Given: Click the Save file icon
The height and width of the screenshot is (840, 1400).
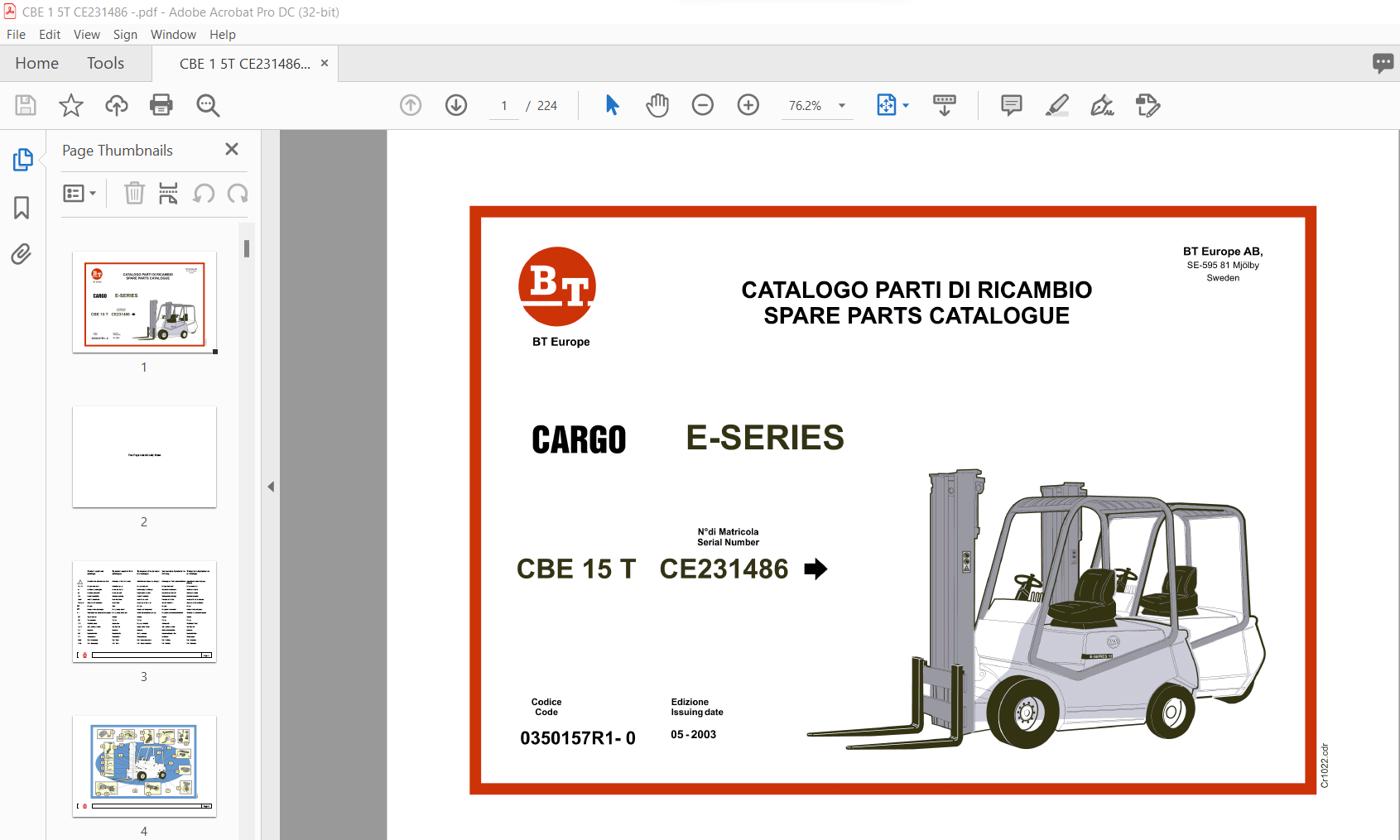Looking at the screenshot, I should pyautogui.click(x=26, y=105).
